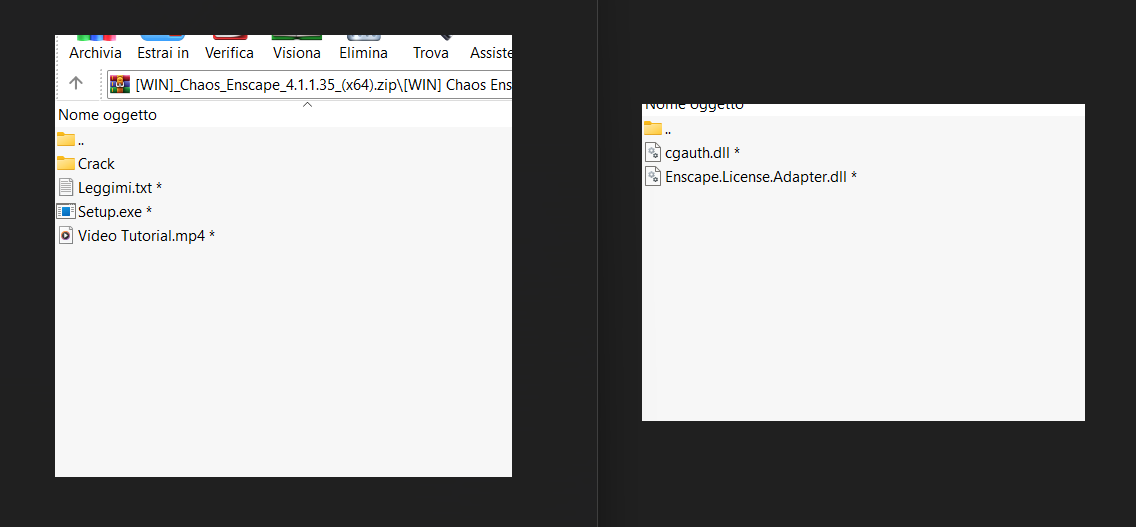
Task: Click the Visiona toolbar button
Action: click(297, 48)
